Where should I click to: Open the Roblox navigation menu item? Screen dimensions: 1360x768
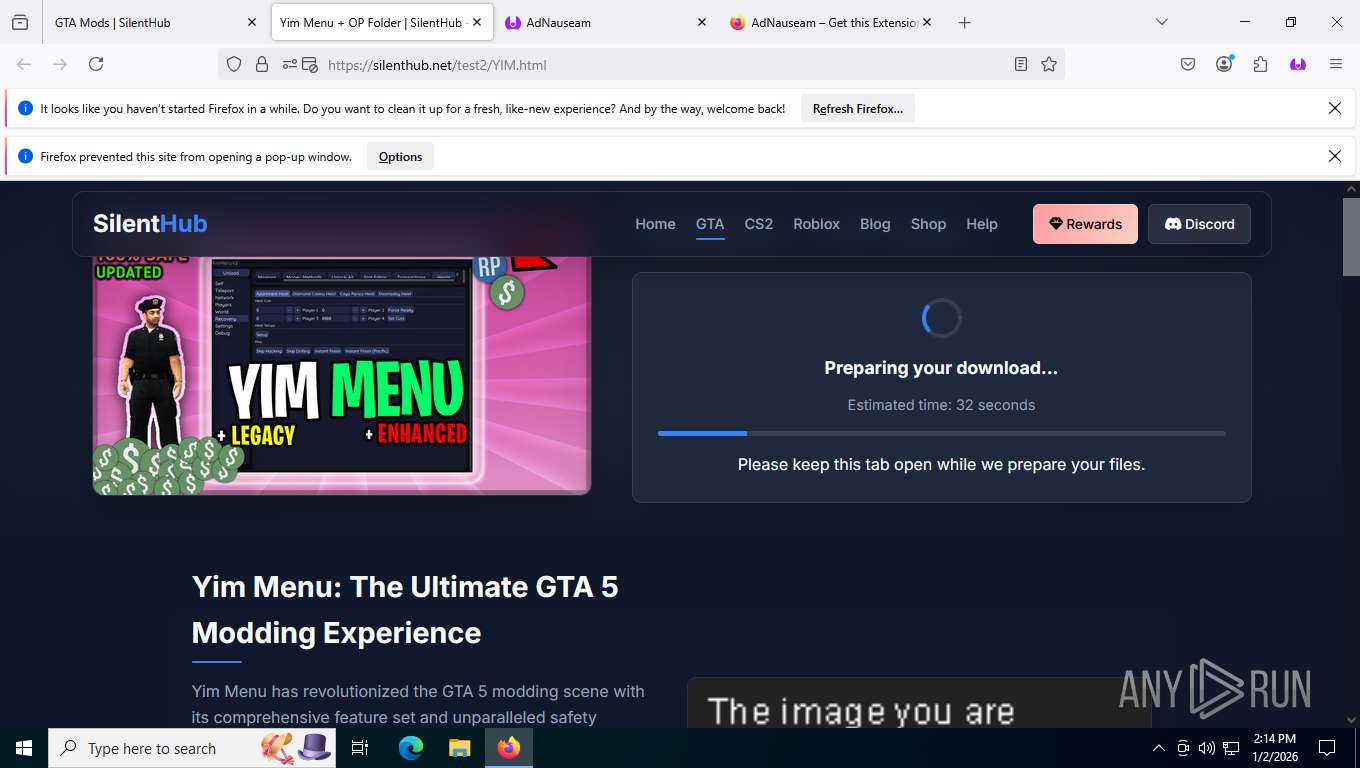click(816, 224)
